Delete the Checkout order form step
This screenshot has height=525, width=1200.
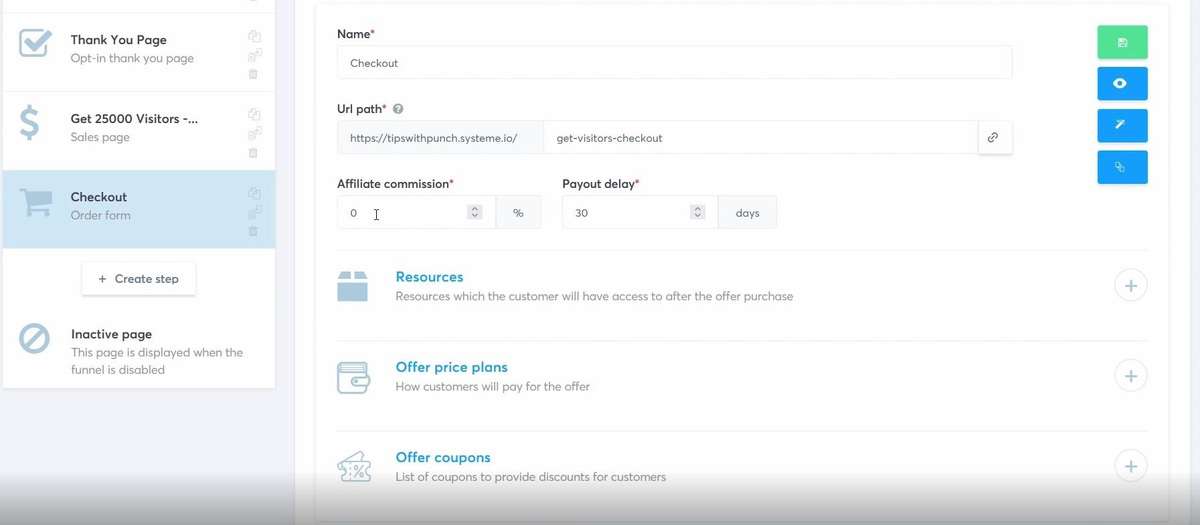click(253, 231)
